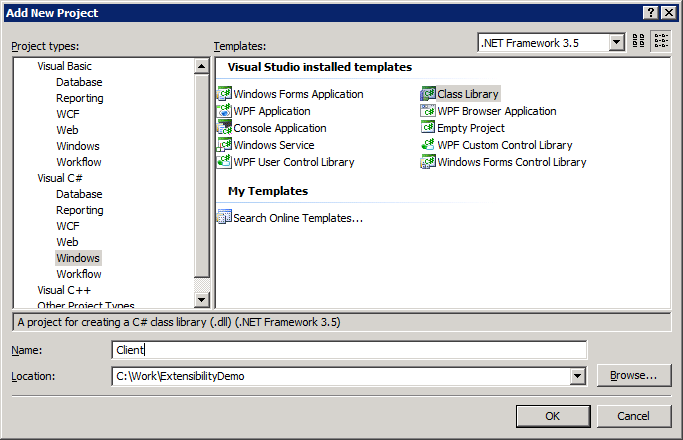The image size is (683, 440).
Task: Select WCF under Visual Basic
Action: coord(68,114)
